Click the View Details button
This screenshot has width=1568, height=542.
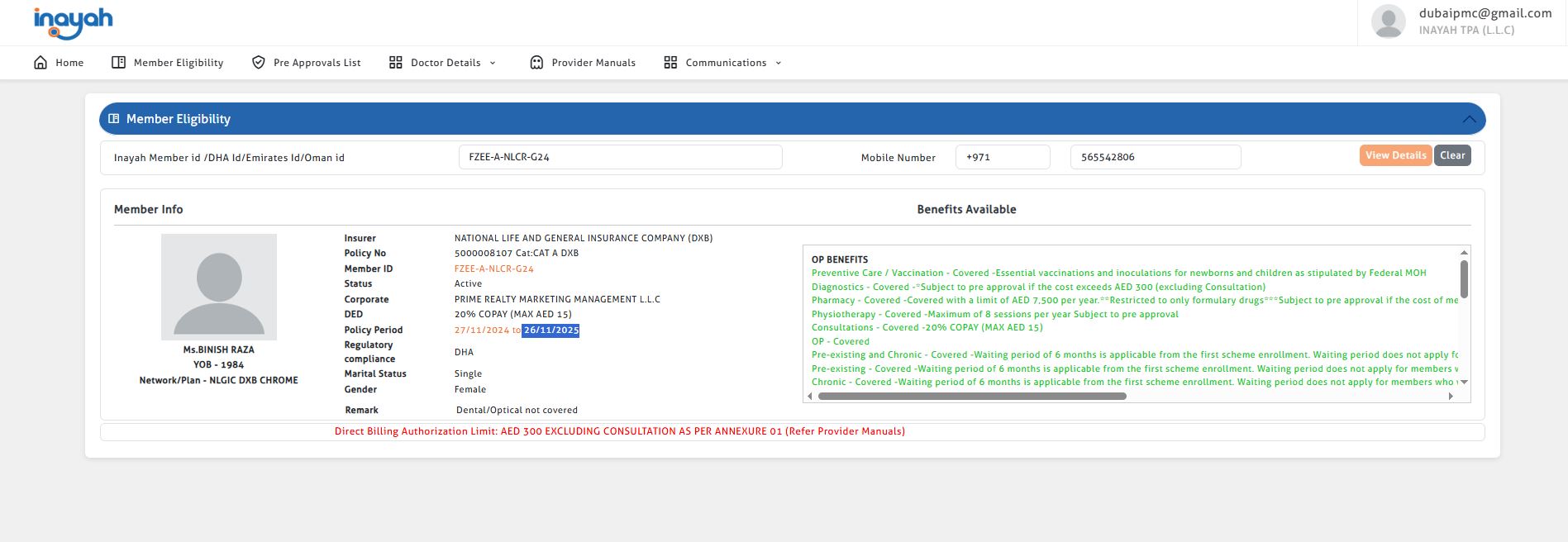1395,155
